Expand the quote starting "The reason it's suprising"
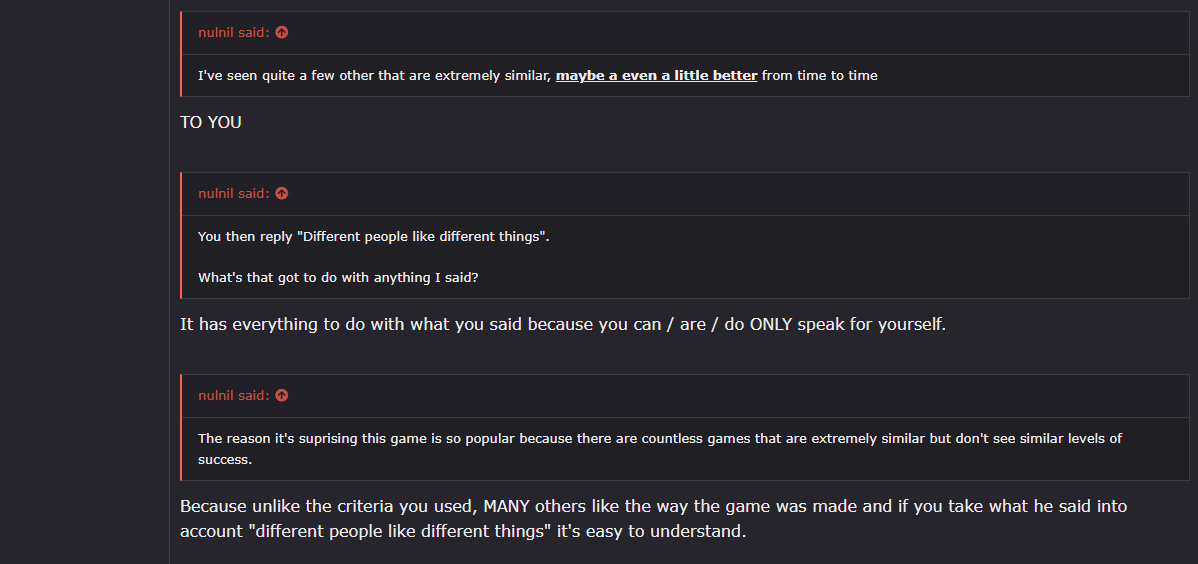Image resolution: width=1198 pixels, height=564 pixels. 685,449
